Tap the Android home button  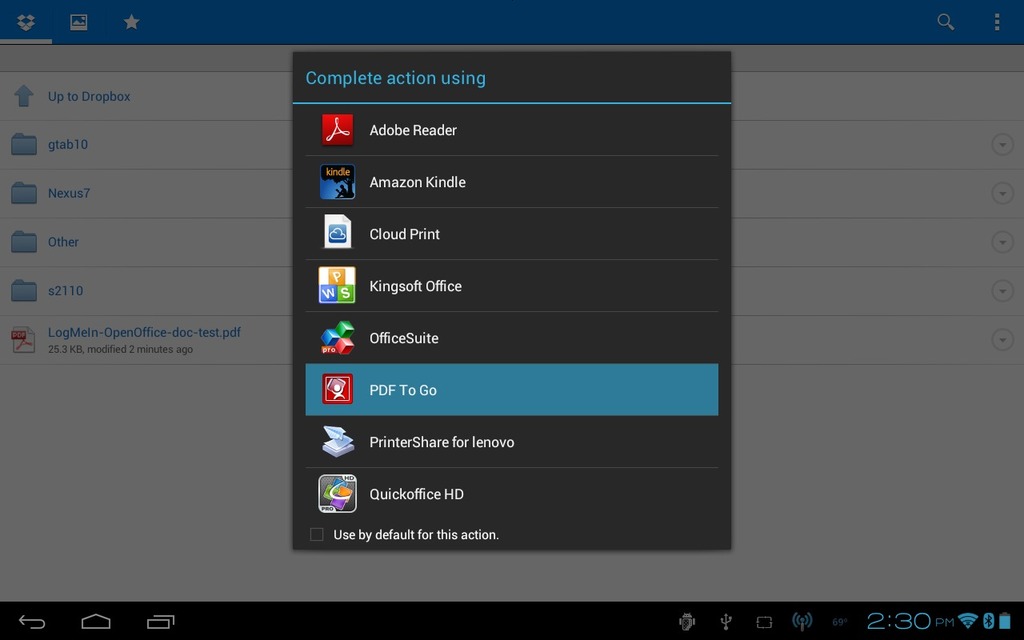pyautogui.click(x=96, y=621)
